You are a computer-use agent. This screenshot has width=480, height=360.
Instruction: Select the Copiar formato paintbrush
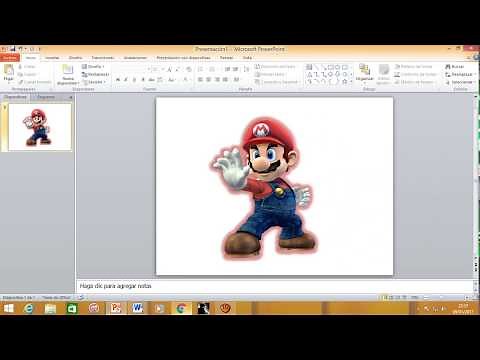click(x=21, y=82)
